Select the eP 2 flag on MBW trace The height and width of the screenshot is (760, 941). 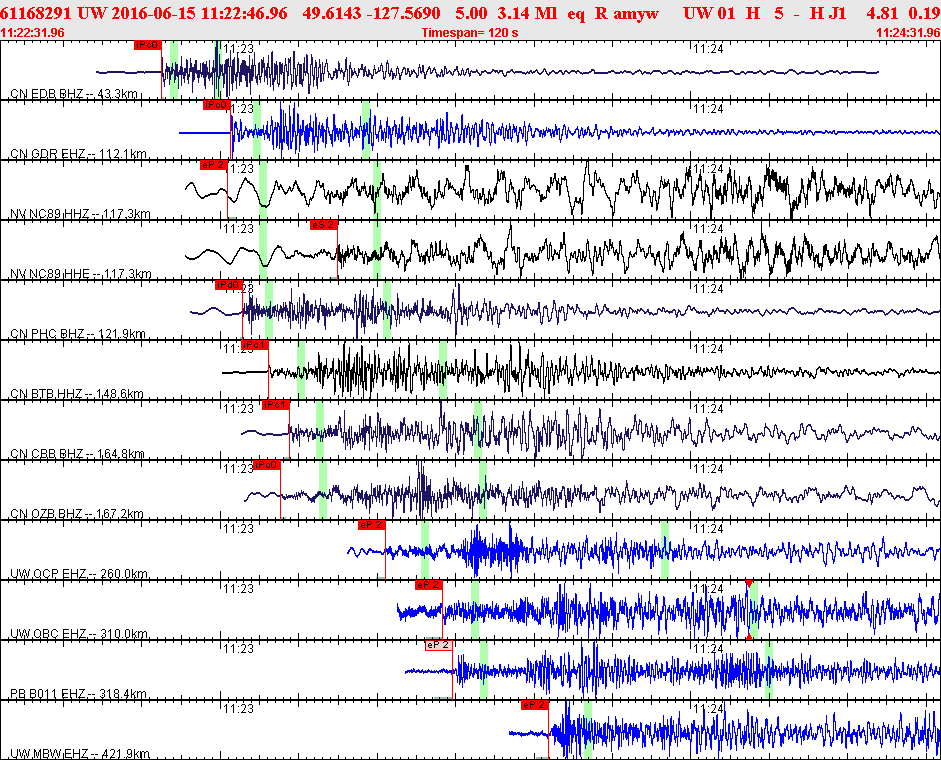pos(535,705)
